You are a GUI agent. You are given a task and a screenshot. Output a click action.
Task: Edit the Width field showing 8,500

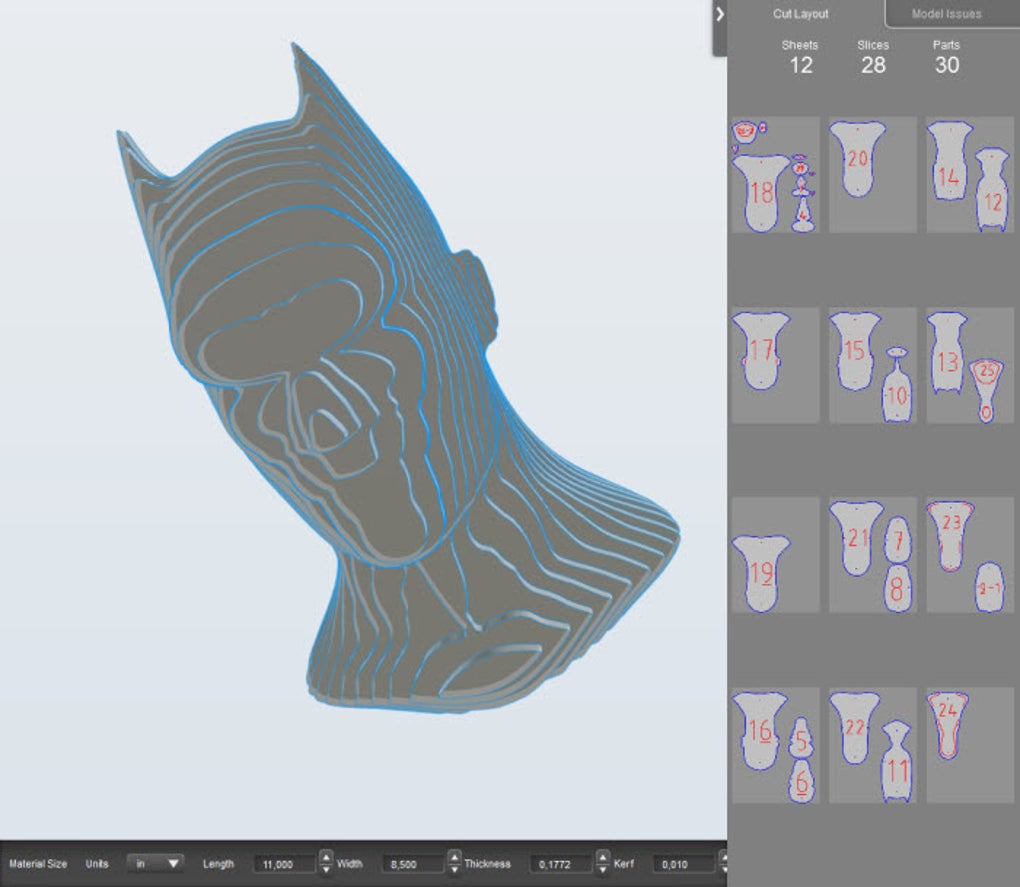point(413,864)
